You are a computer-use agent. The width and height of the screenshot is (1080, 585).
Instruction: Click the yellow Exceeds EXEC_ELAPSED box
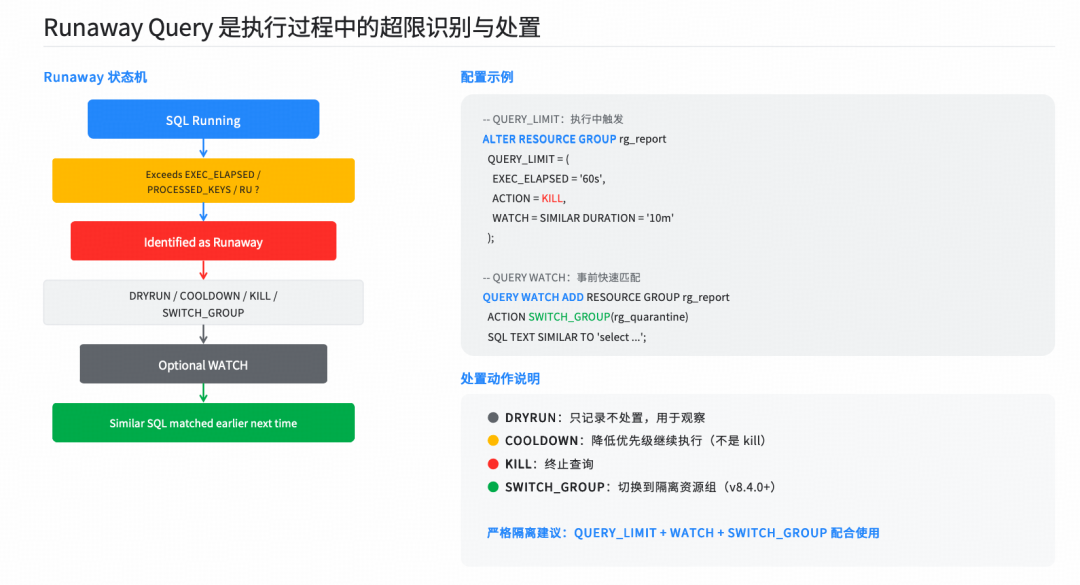[203, 181]
